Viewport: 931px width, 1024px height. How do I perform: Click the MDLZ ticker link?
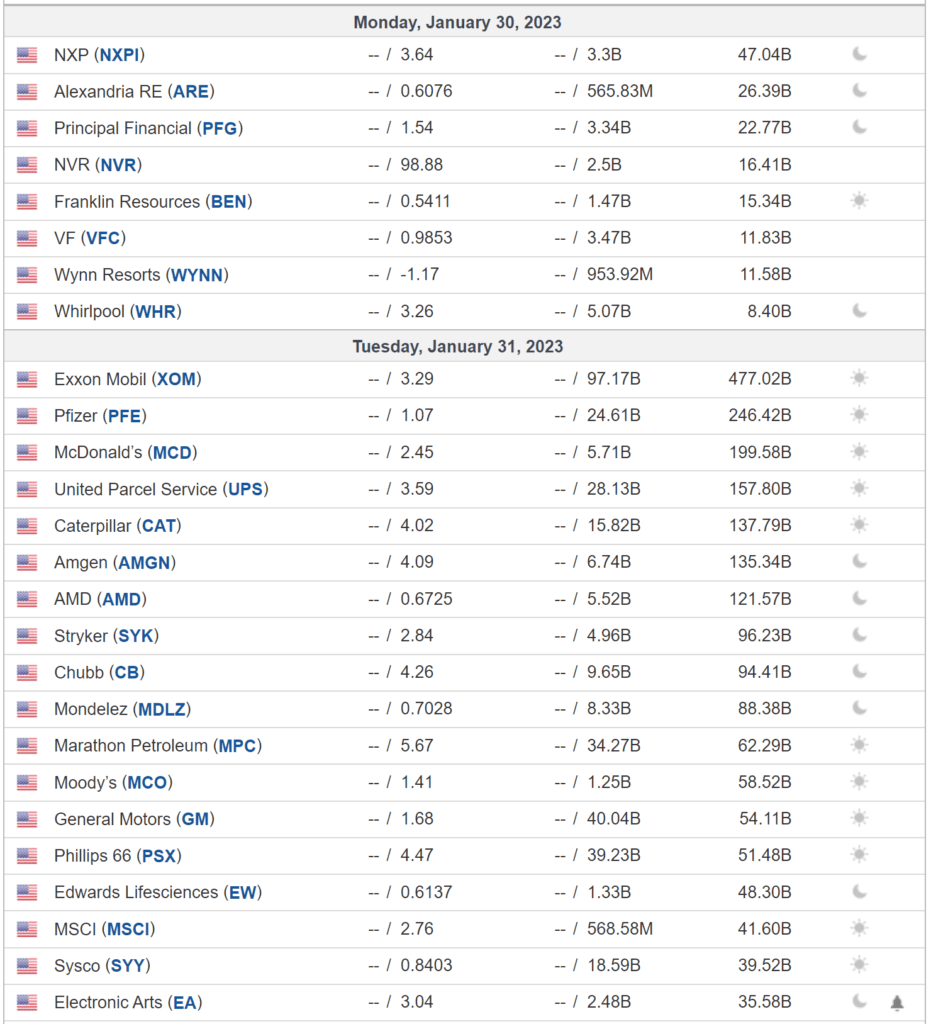click(162, 709)
